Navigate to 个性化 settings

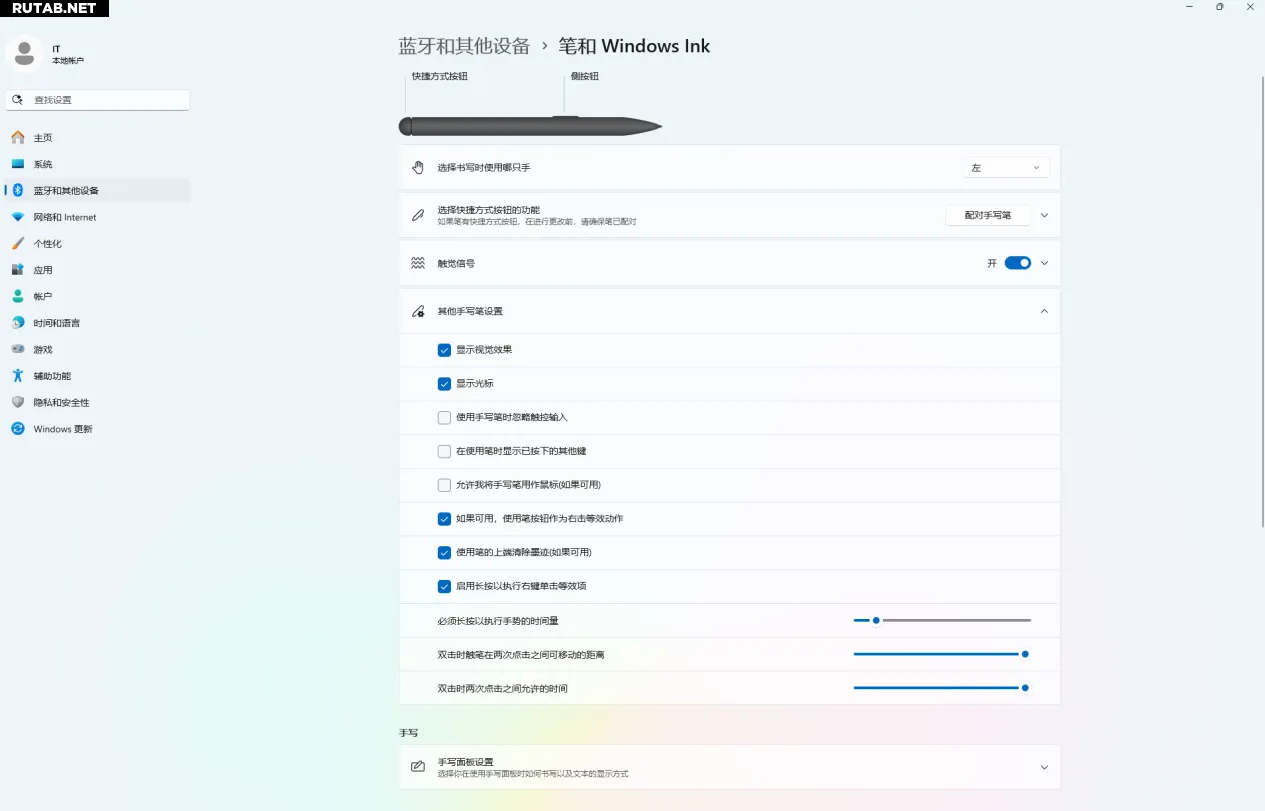97,243
